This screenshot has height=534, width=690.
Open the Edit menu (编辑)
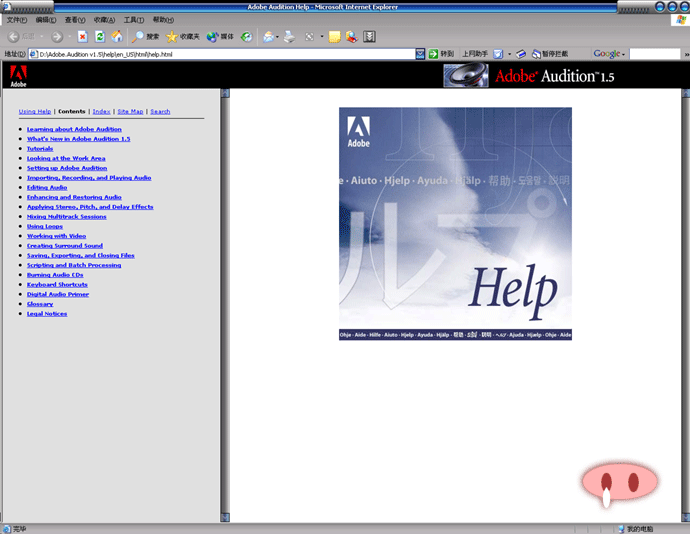45,20
